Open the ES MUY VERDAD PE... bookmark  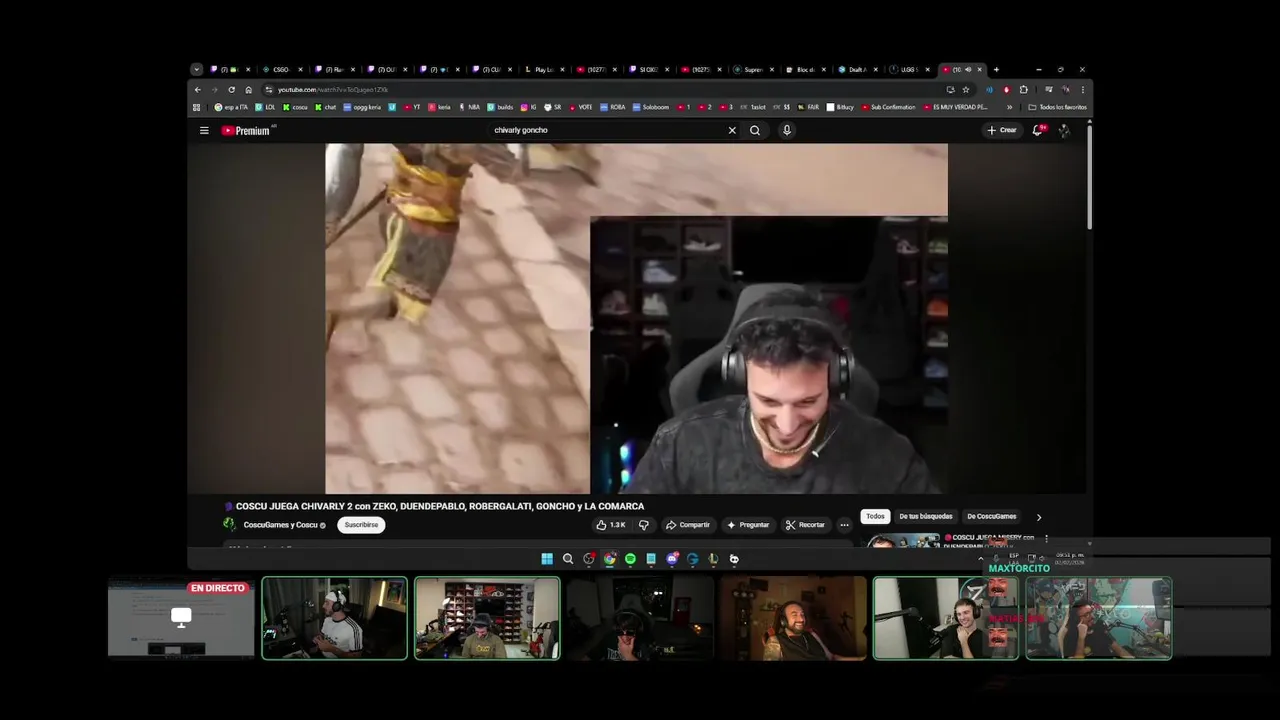955,107
